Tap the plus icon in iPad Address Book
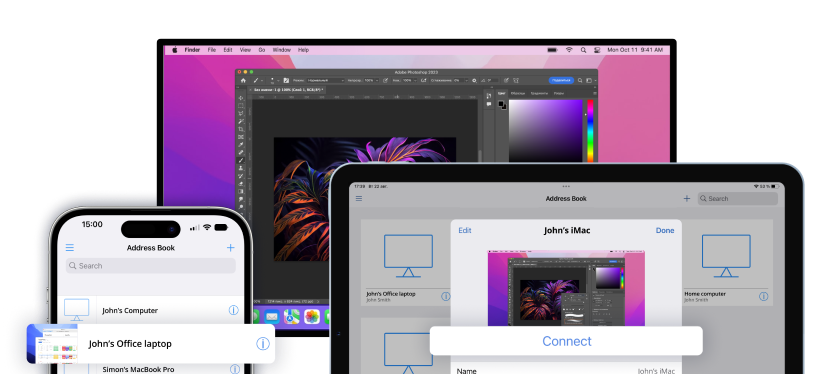Viewport: 831px width, 374px height. 687,199
